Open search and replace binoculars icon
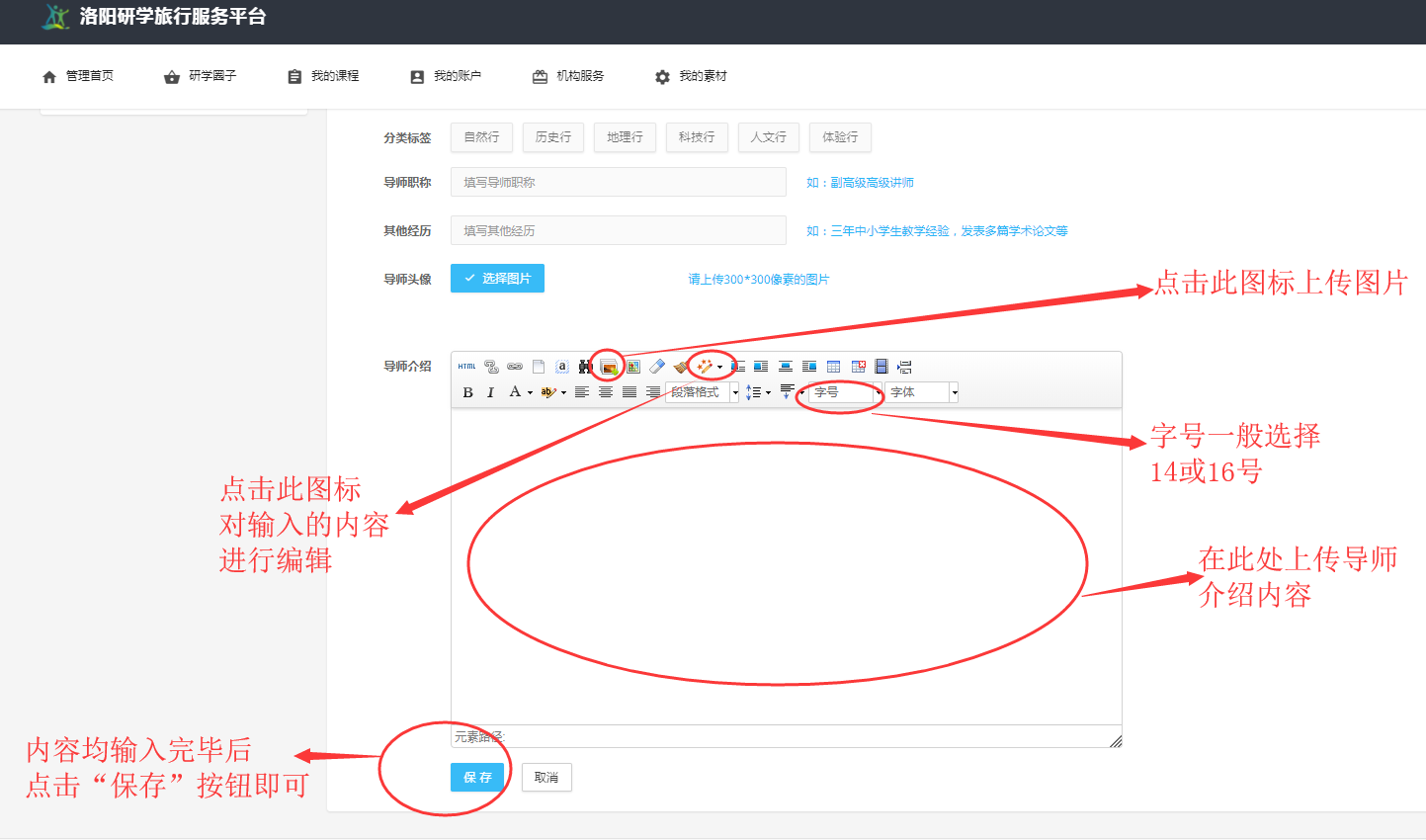The width and height of the screenshot is (1426, 840). pyautogui.click(x=585, y=367)
